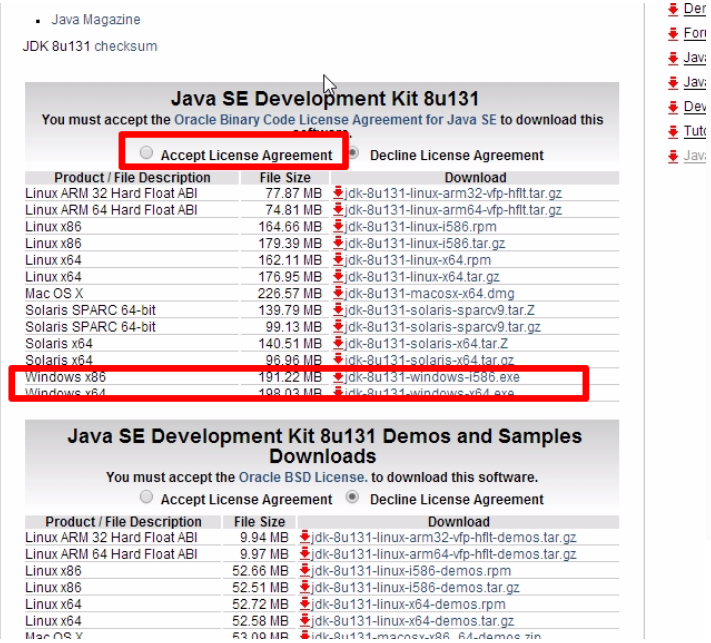Click the 52.66 MB file size cell
711x643 pixels.
pos(259,571)
